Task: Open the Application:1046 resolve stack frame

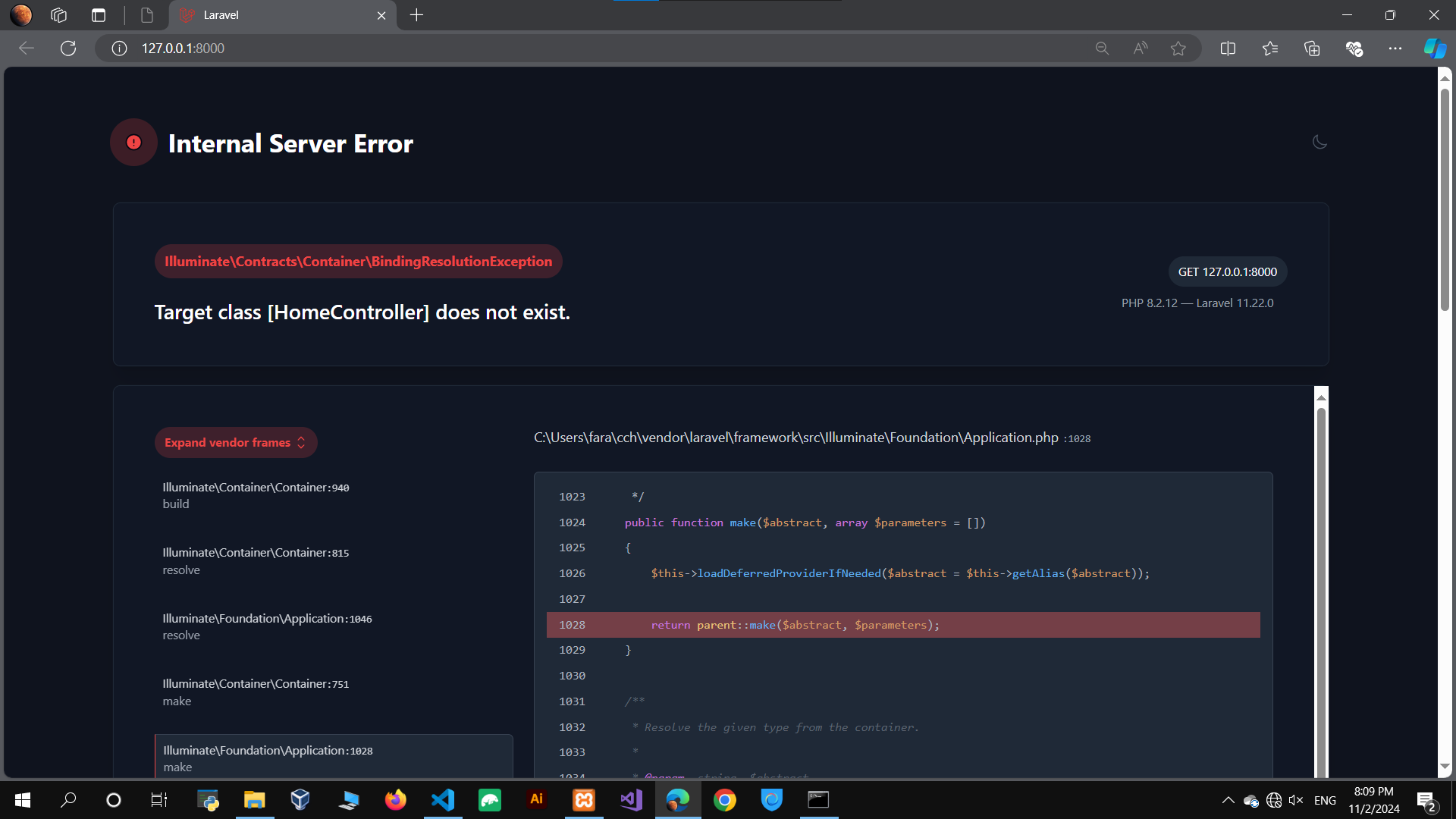Action: [x=333, y=626]
